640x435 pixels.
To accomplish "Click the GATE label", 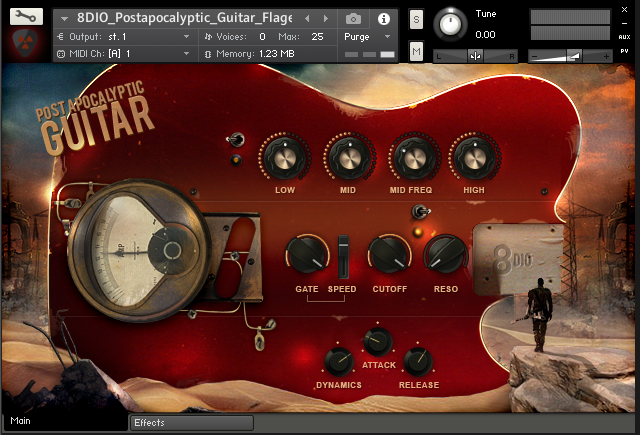I will [307, 289].
